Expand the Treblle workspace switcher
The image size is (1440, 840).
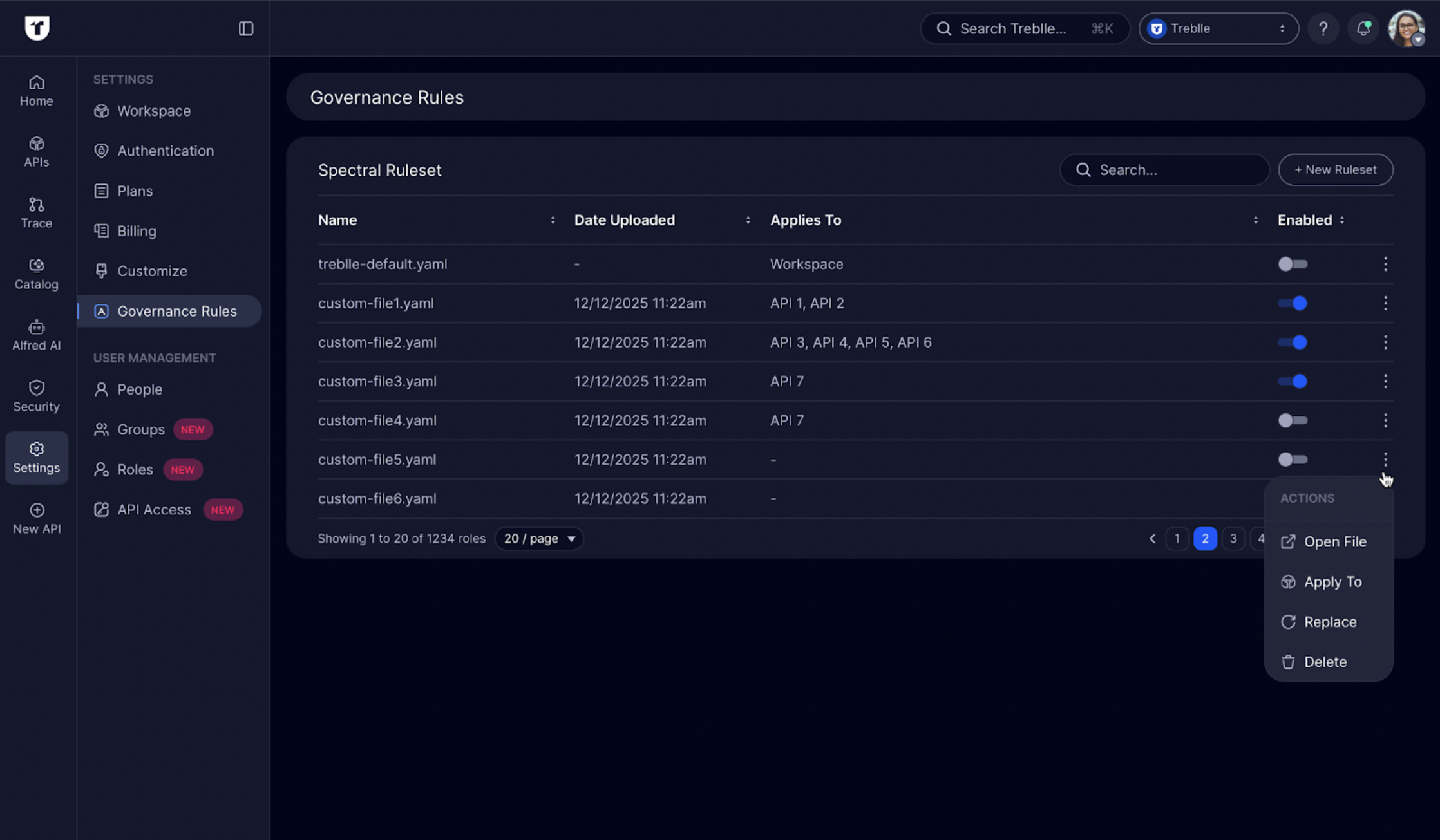coord(1218,28)
